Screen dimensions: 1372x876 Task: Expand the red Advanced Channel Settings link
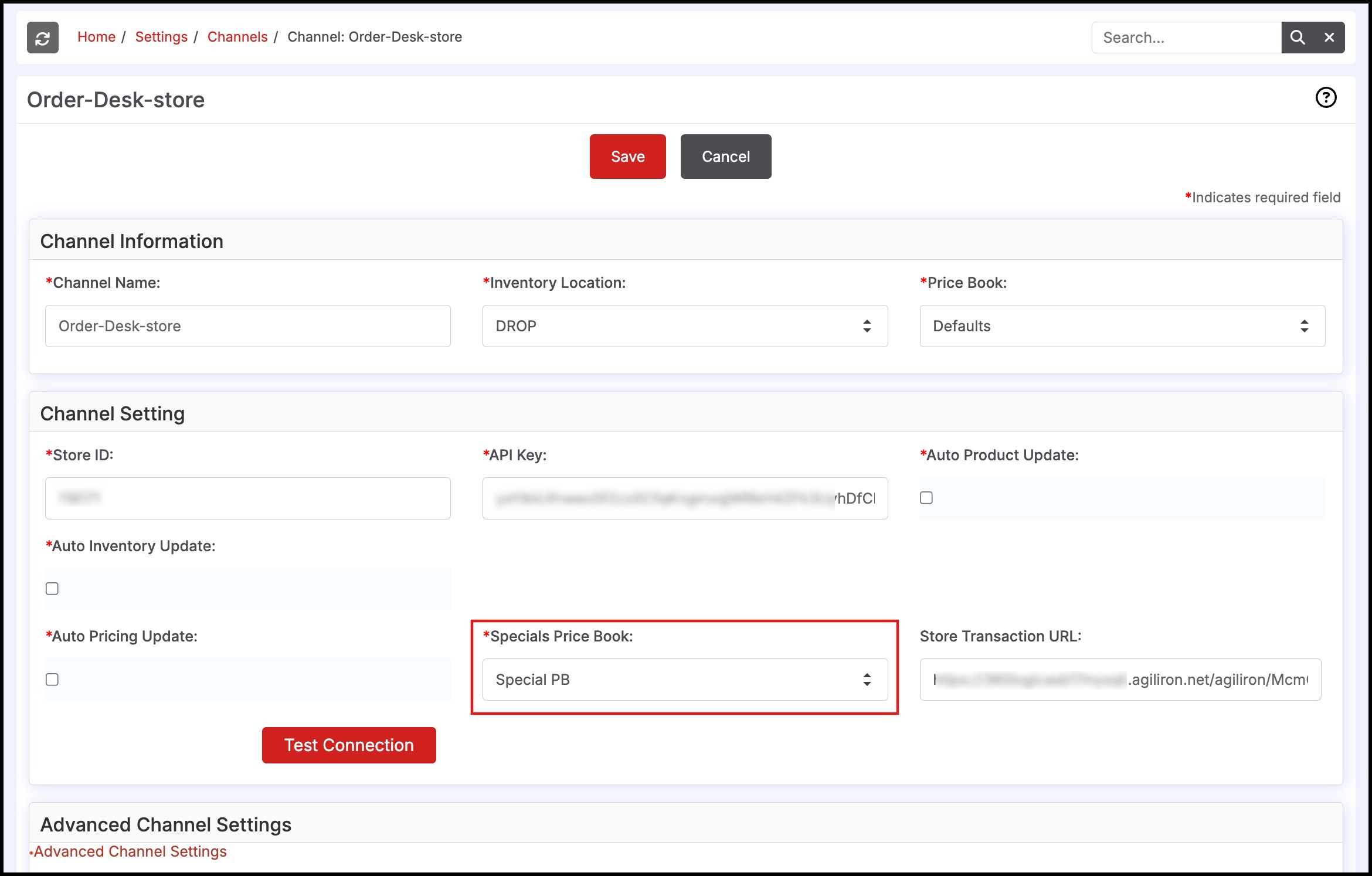pyautogui.click(x=130, y=851)
